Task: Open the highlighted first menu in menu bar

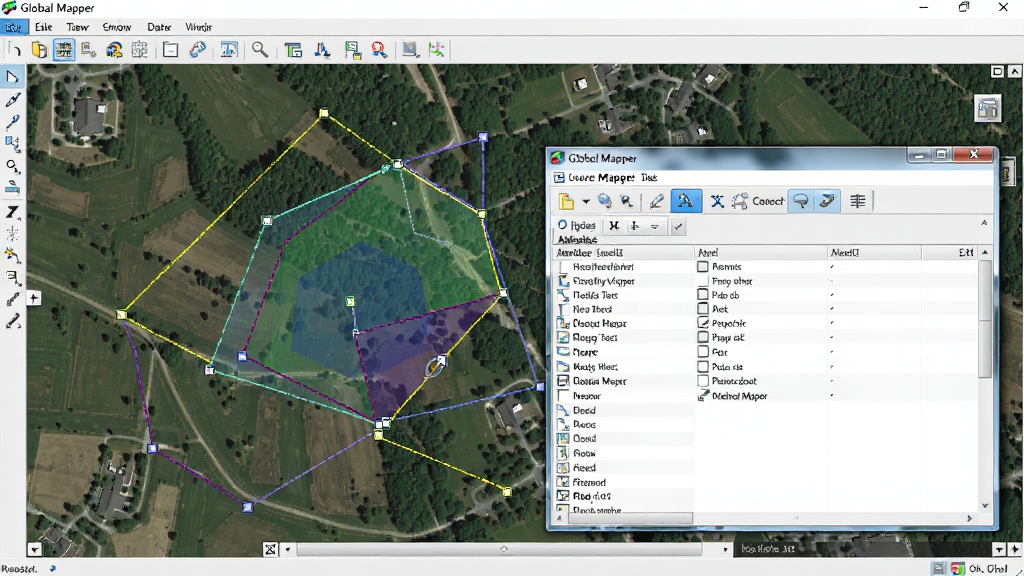Action: click(13, 27)
